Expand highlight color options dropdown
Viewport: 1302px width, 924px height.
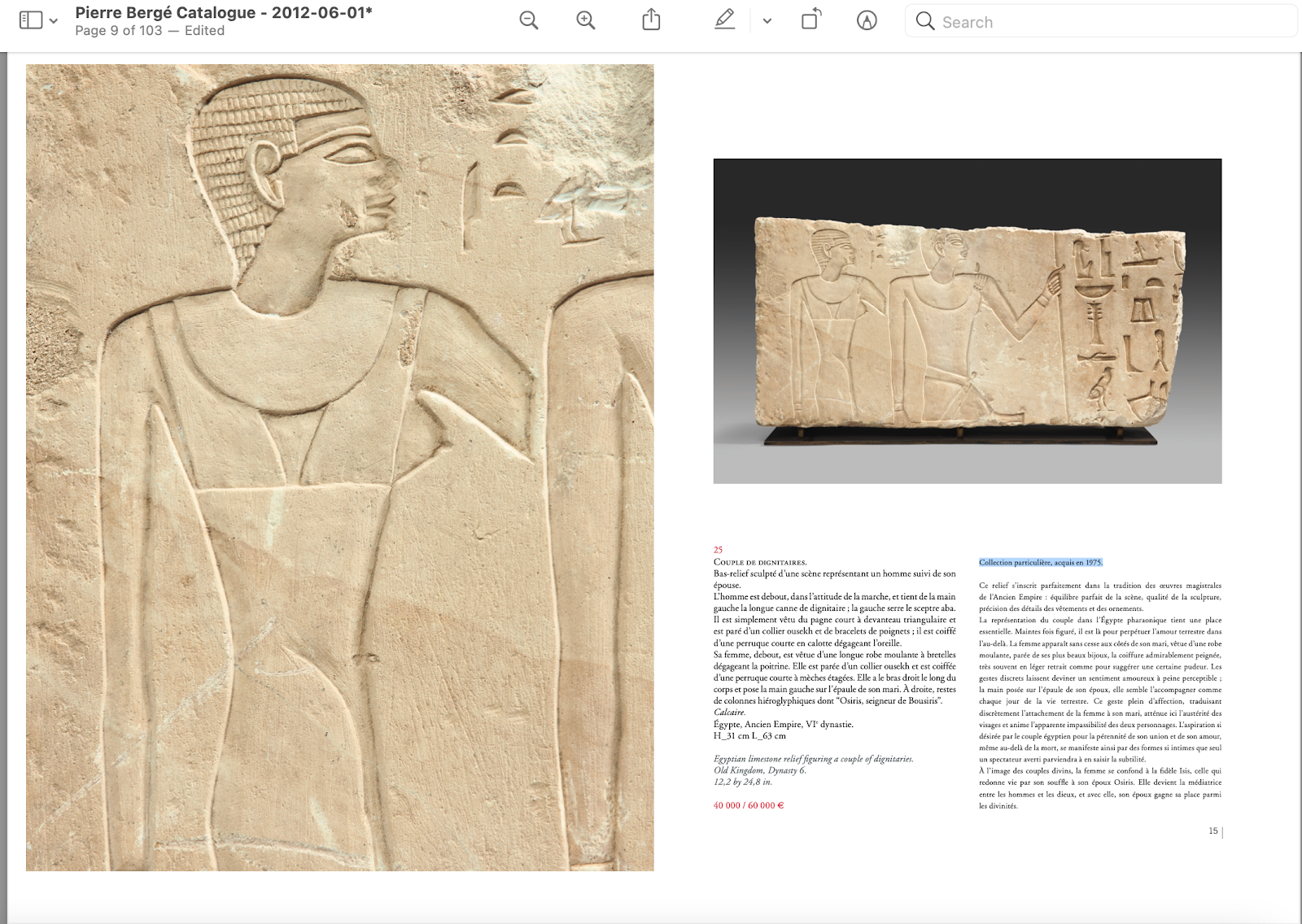click(x=767, y=22)
